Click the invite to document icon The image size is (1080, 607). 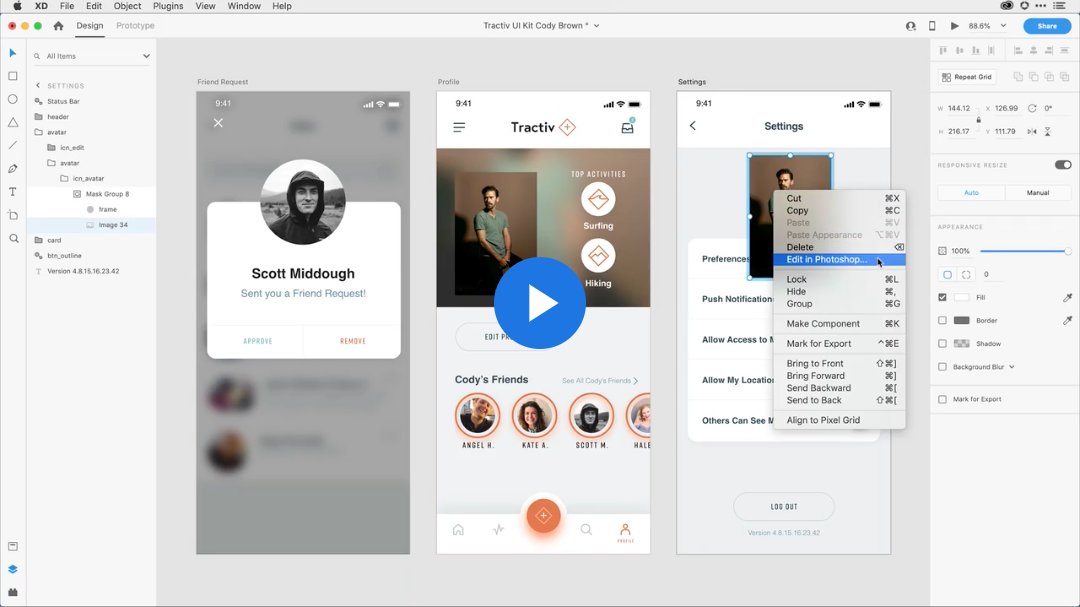pyautogui.click(x=911, y=25)
